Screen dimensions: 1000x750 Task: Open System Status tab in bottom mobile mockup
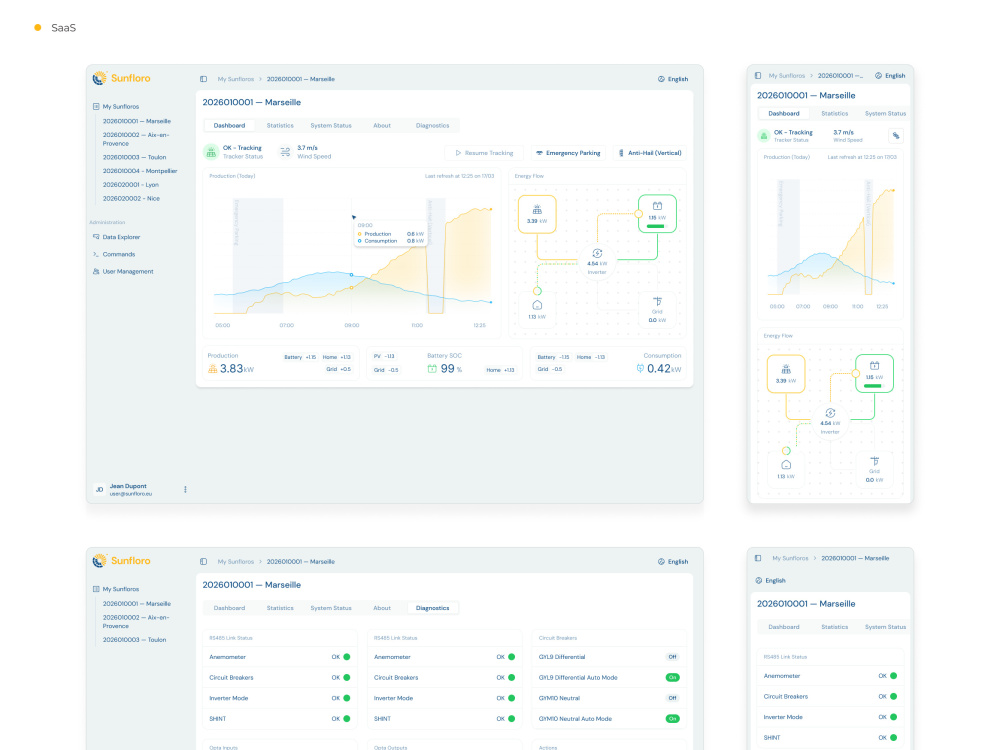885,627
